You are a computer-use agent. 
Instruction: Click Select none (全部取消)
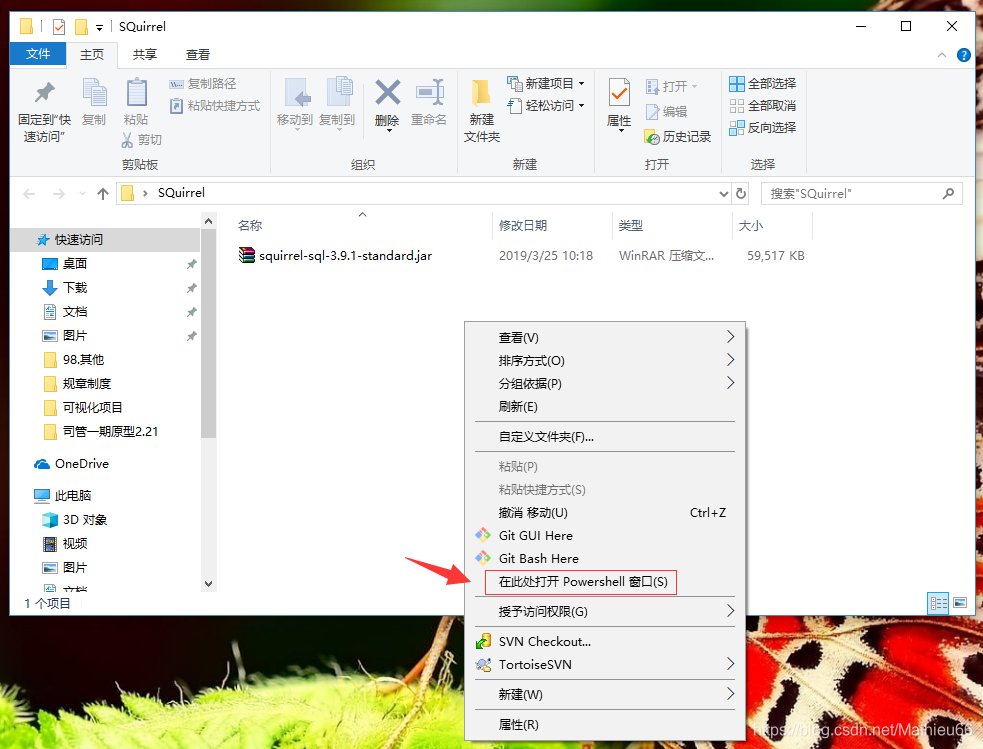click(762, 105)
